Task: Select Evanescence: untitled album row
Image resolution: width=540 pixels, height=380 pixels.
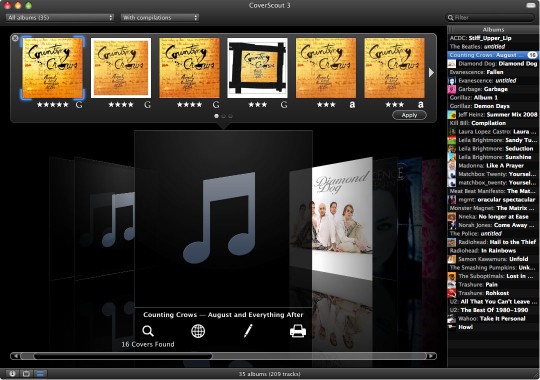Action: click(493, 81)
